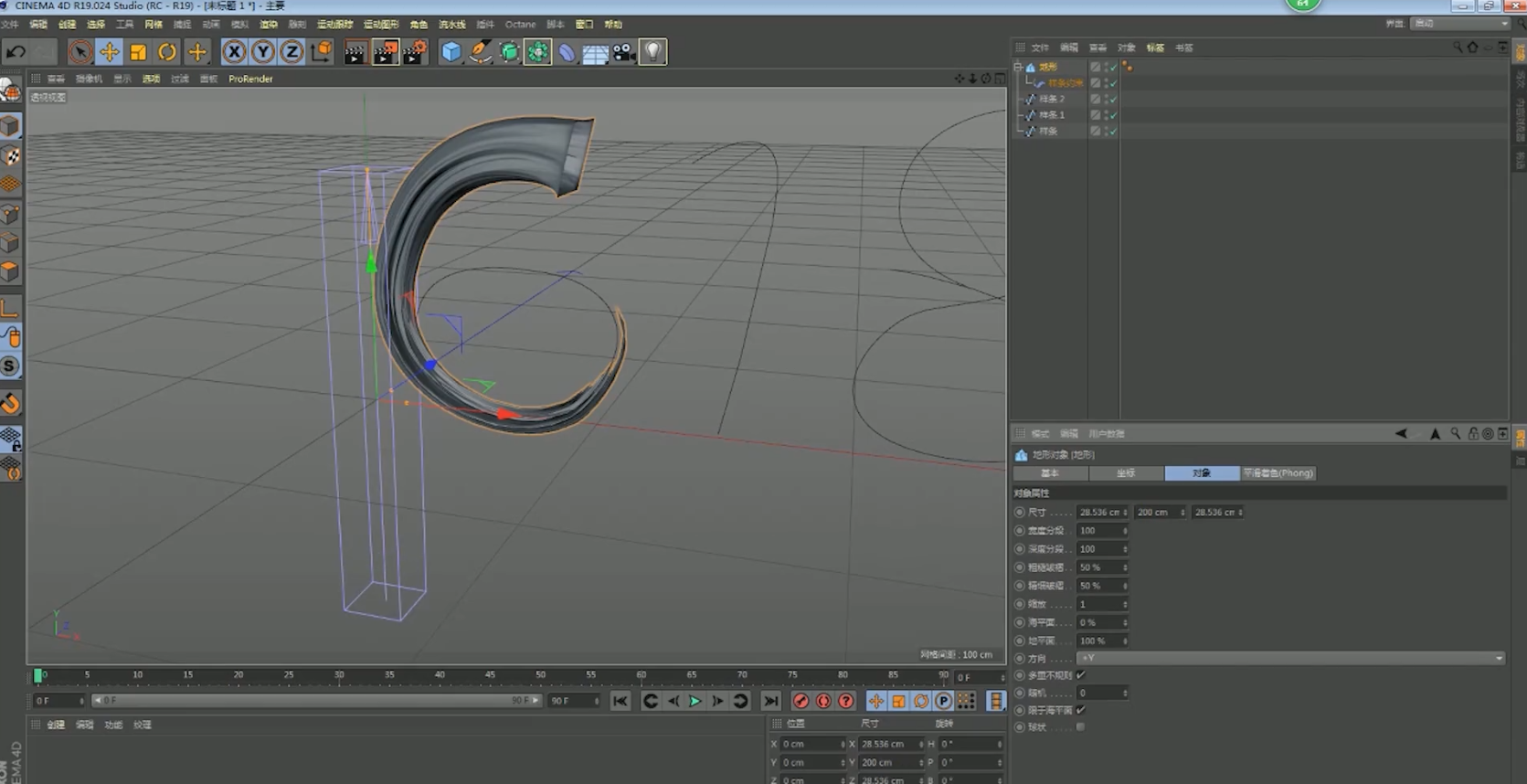Click the 0 % value field
The height and width of the screenshot is (784, 1527).
(1102, 622)
